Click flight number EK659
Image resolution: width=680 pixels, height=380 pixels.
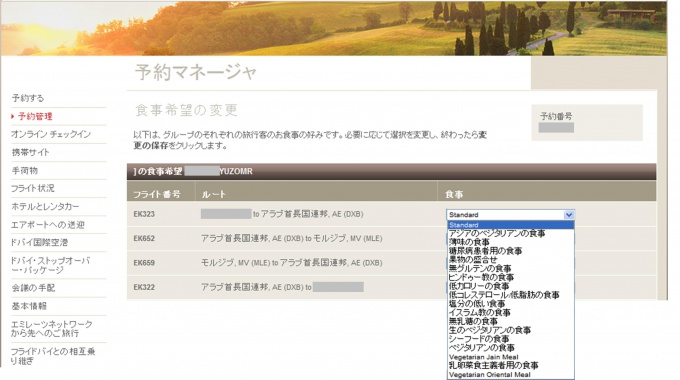tap(144, 262)
